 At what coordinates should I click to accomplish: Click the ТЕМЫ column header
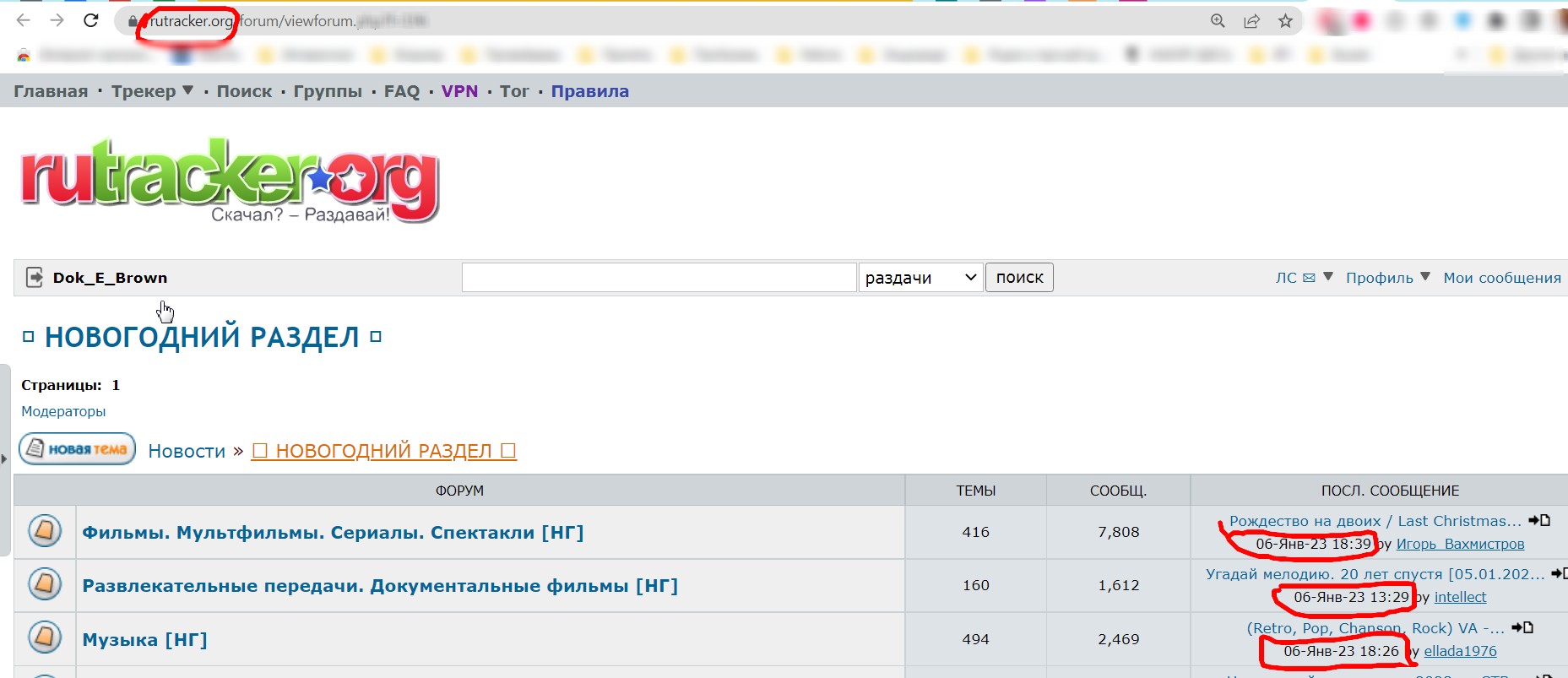tap(975, 491)
